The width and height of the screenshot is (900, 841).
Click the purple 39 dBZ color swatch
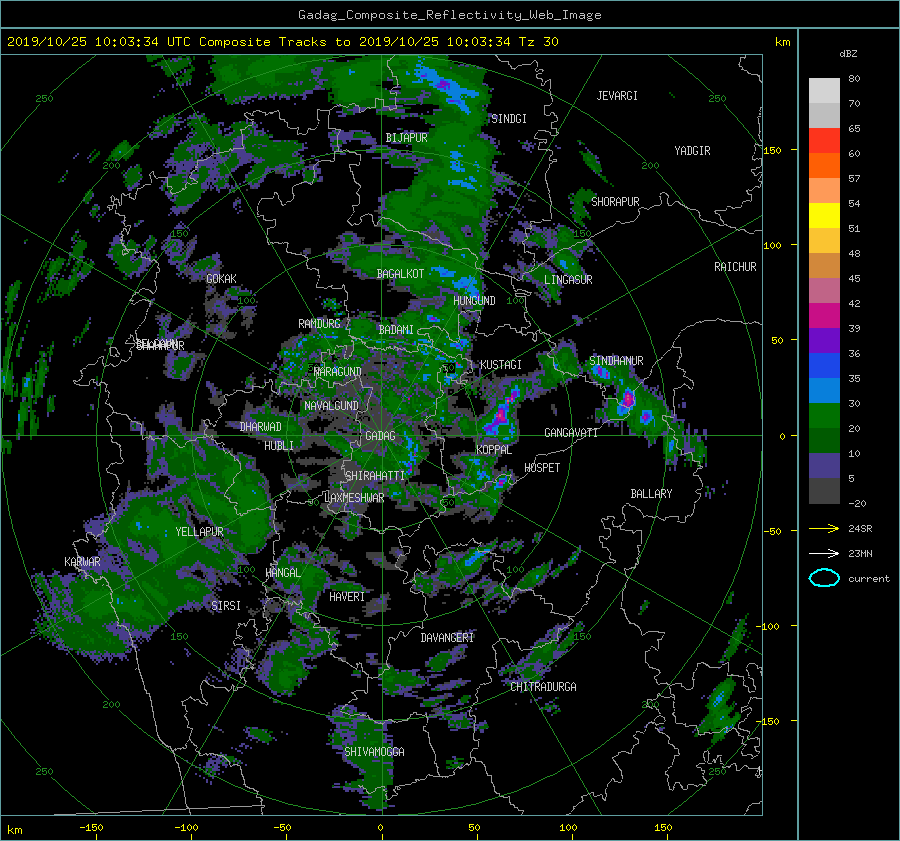[x=824, y=340]
